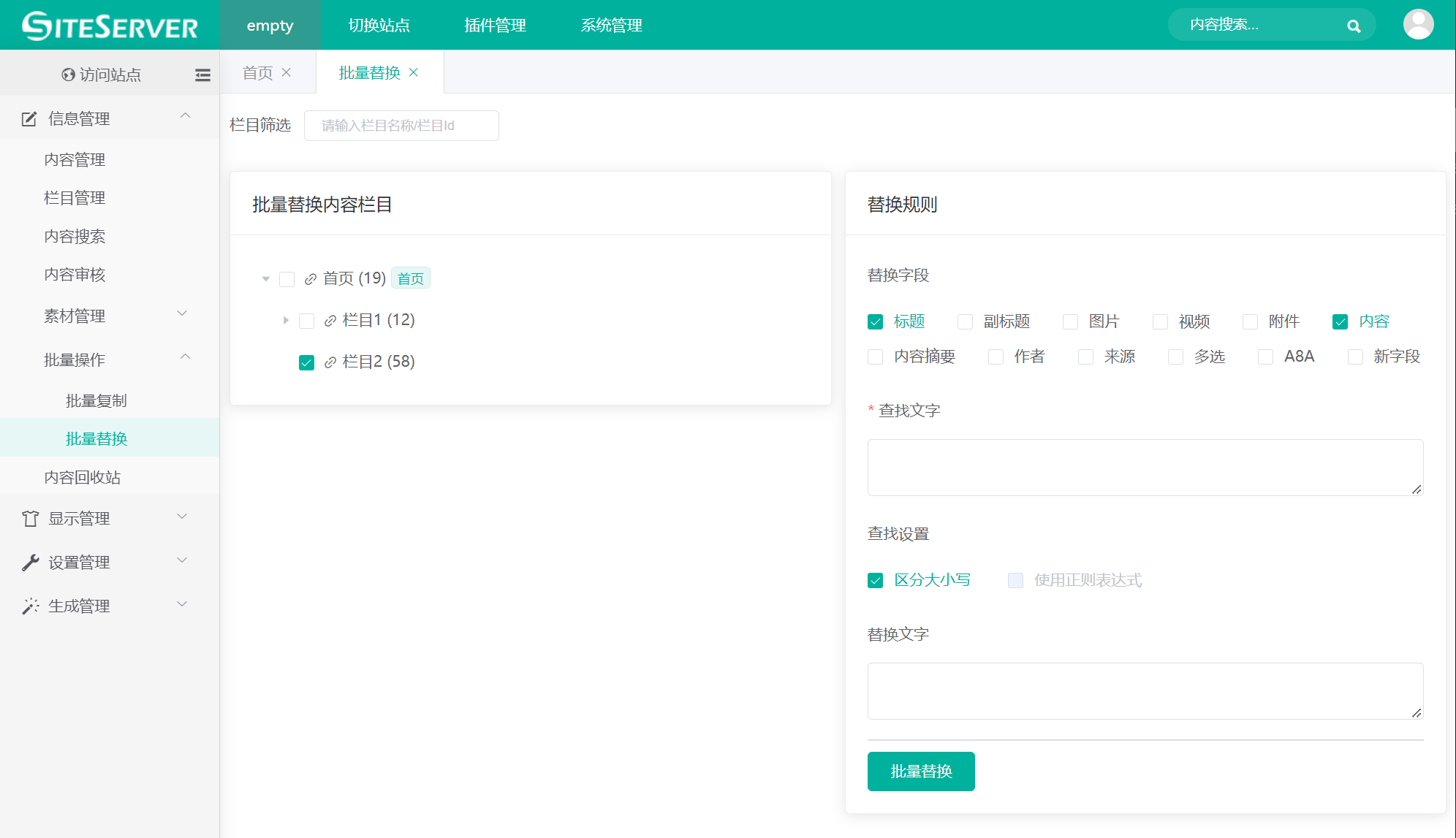Screen dimensions: 1456x838
Task: Focus the 栏目筛选 input field
Action: pos(401,126)
